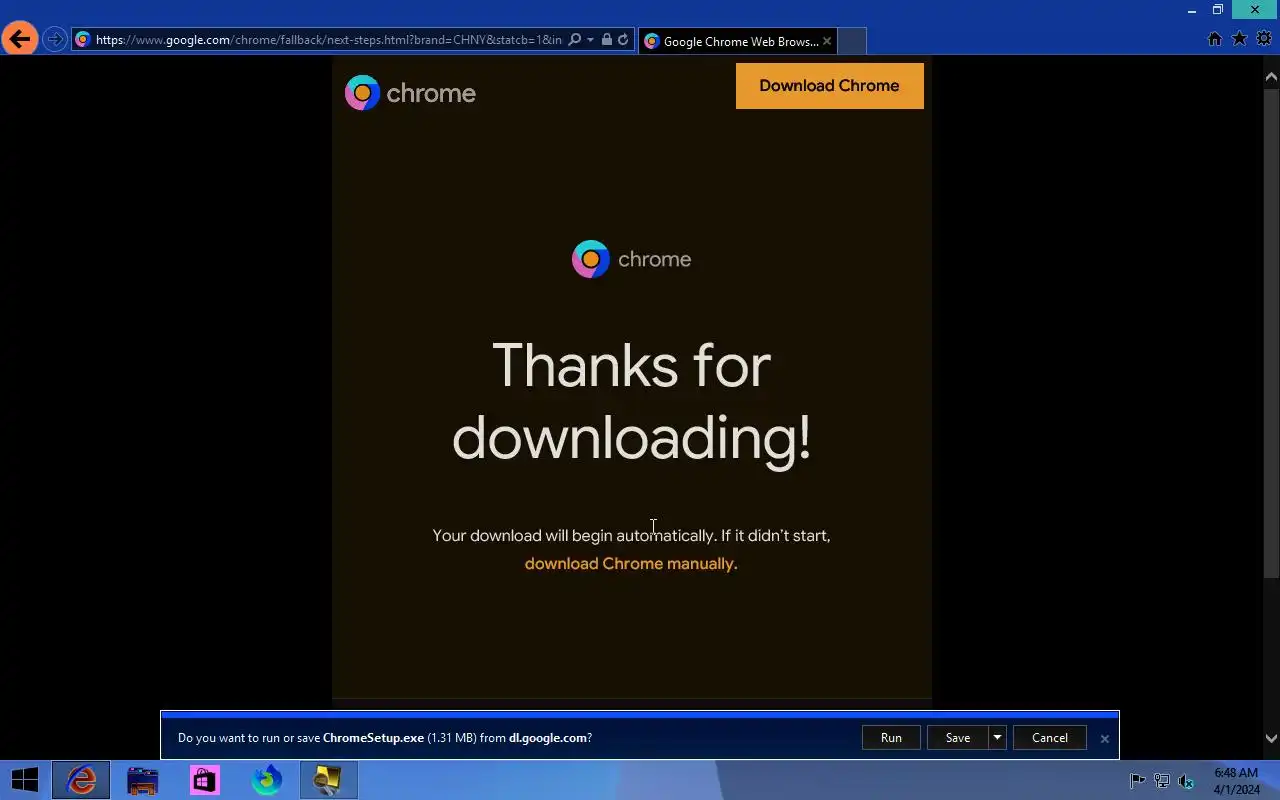Click the taskbar clock showing 6:48 AM
This screenshot has width=1280, height=800.
click(x=1236, y=780)
